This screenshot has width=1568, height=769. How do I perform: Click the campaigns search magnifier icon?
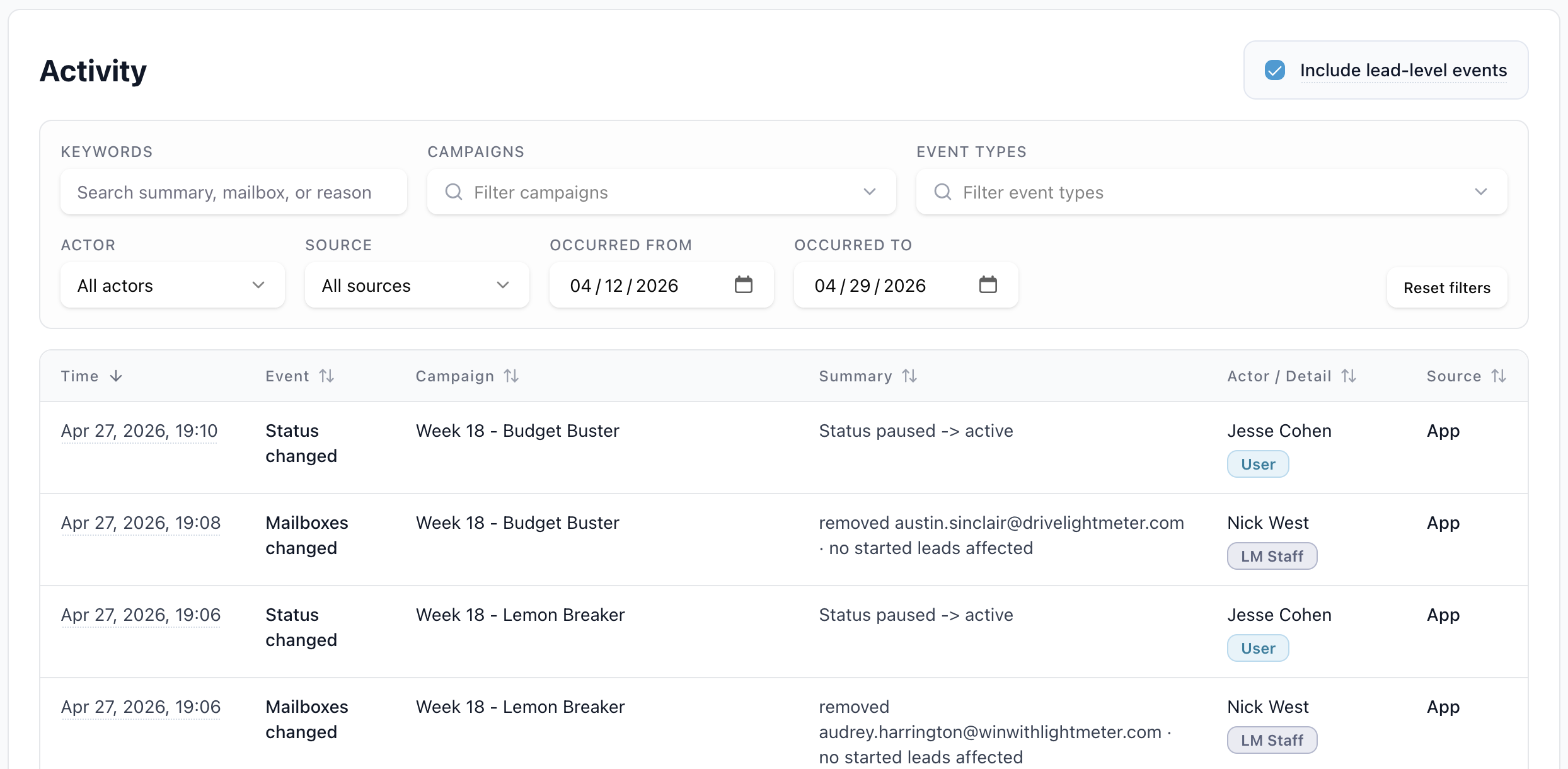coord(454,192)
